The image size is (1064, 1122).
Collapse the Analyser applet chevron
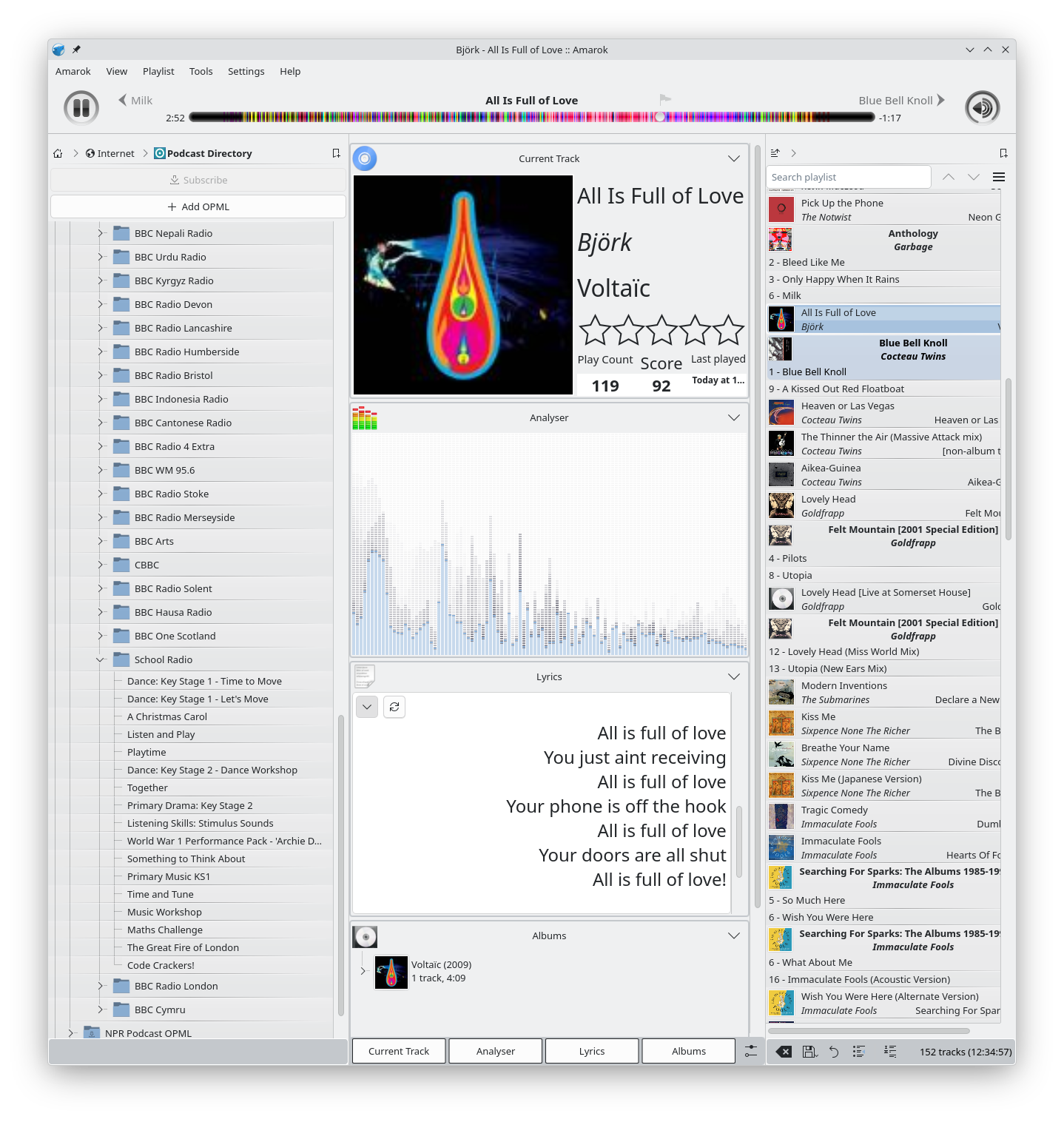(734, 417)
